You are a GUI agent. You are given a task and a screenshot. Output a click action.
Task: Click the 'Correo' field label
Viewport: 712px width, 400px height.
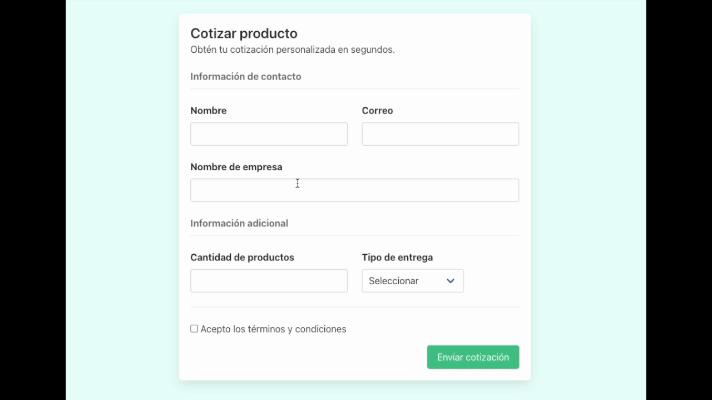(x=377, y=110)
